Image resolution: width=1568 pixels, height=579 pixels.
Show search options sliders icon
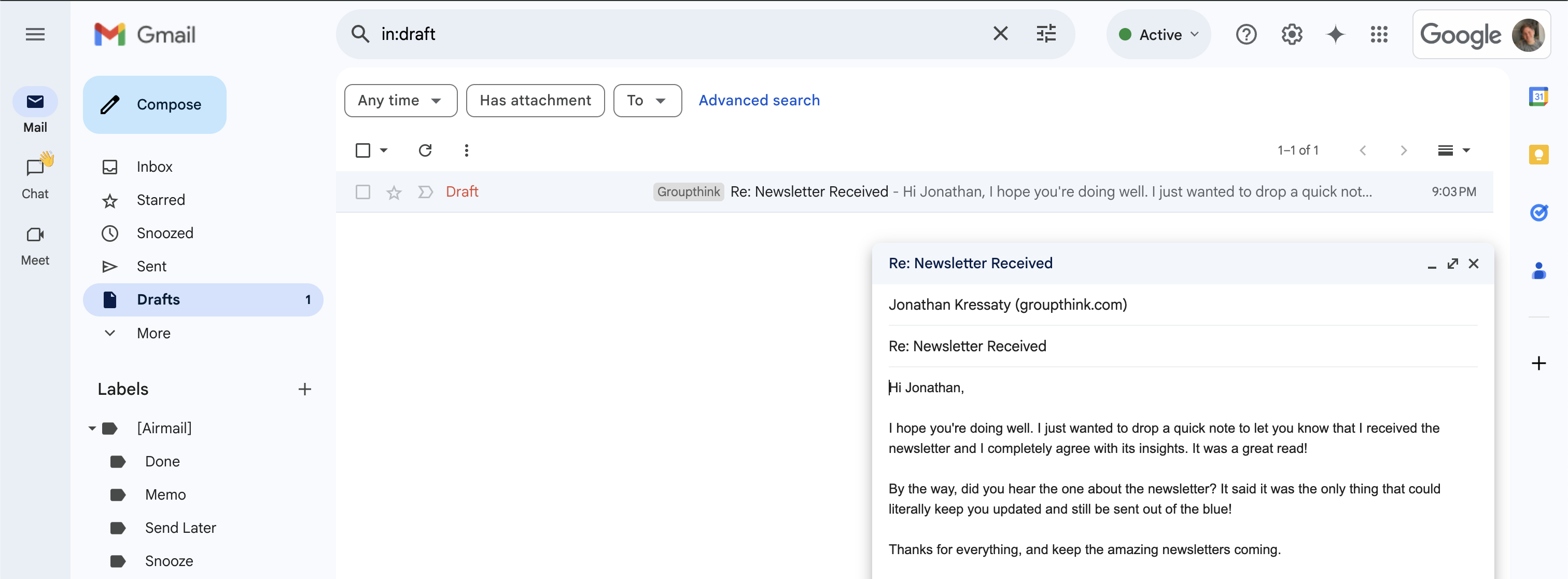pos(1046,34)
